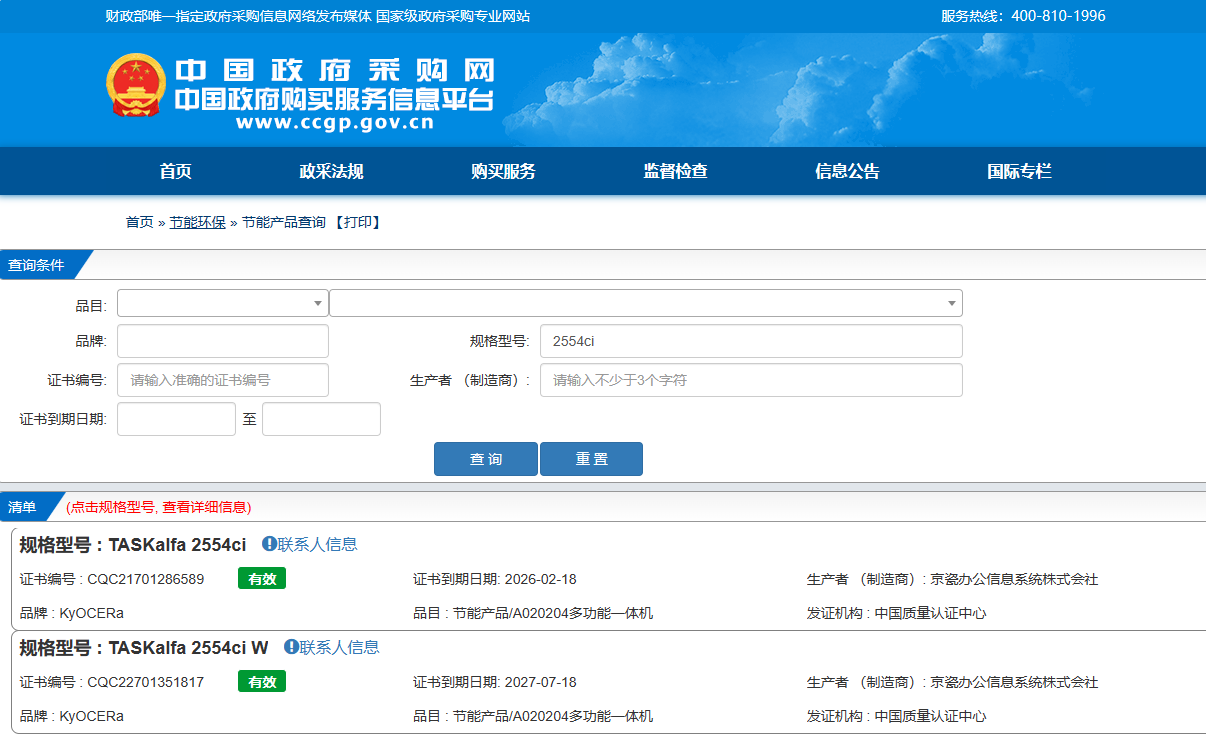The height and width of the screenshot is (753, 1206).
Task: Click the 品牌 input field
Action: click(x=223, y=341)
